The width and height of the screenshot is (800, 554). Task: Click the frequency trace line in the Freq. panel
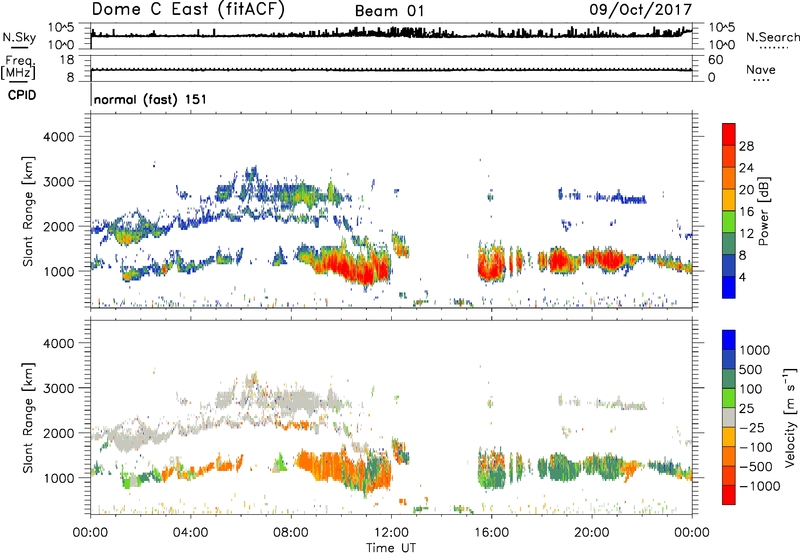point(391,69)
